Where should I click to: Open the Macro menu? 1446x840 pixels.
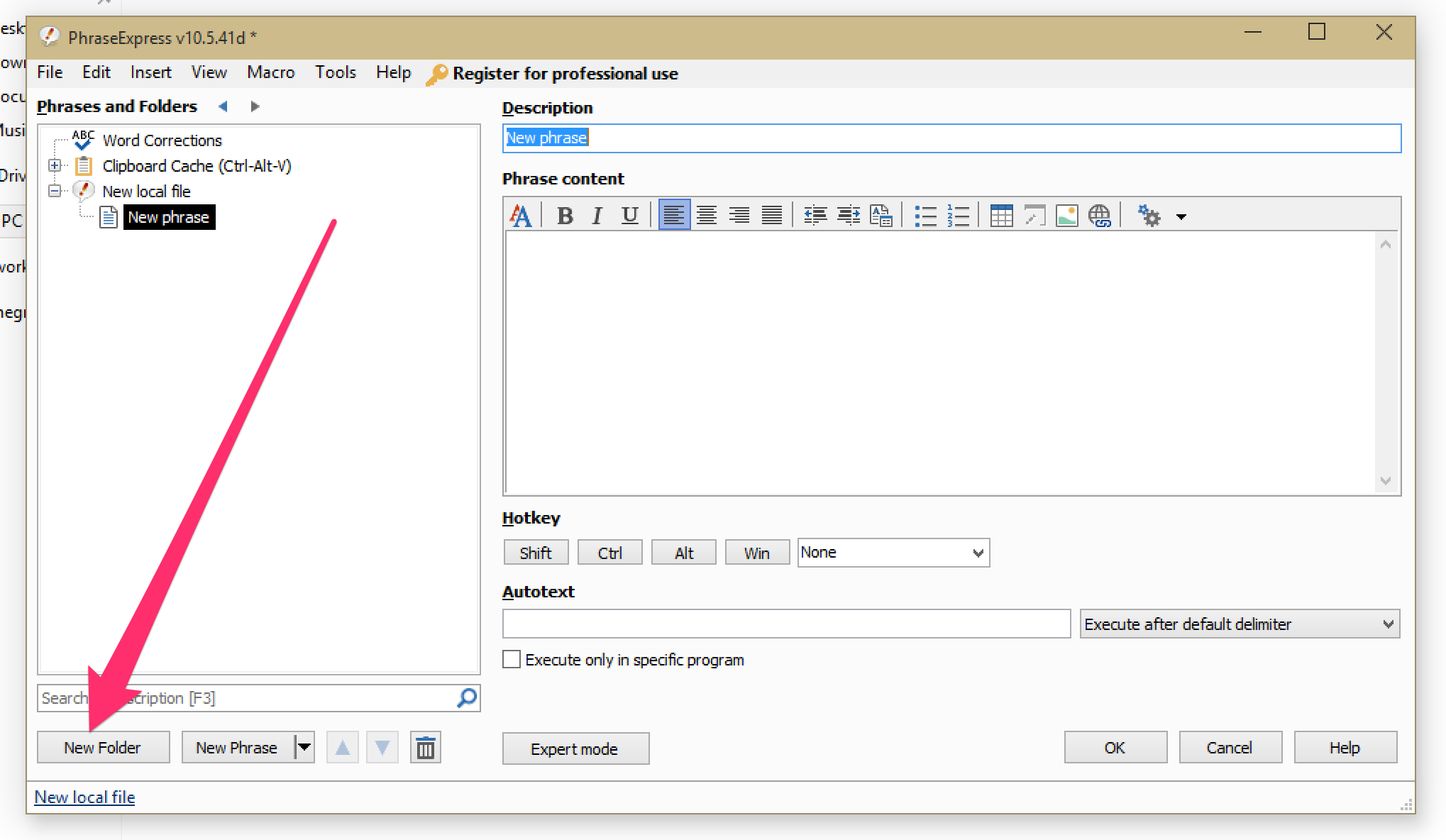coord(271,72)
